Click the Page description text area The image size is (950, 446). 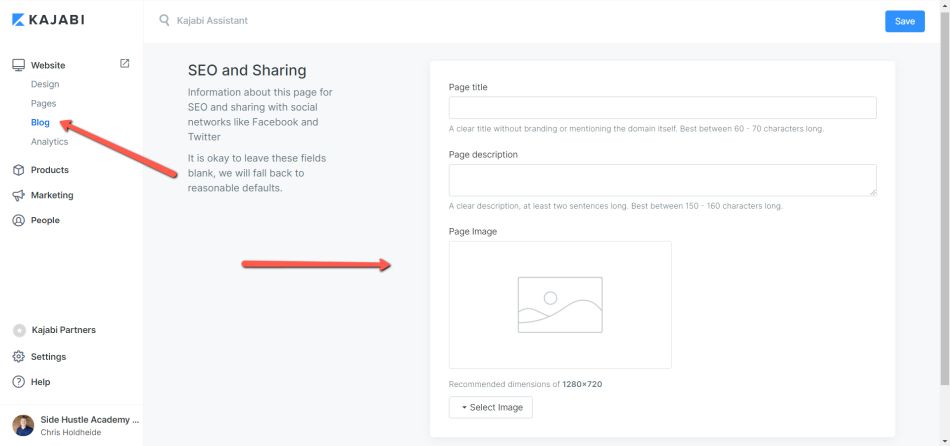[x=662, y=180]
